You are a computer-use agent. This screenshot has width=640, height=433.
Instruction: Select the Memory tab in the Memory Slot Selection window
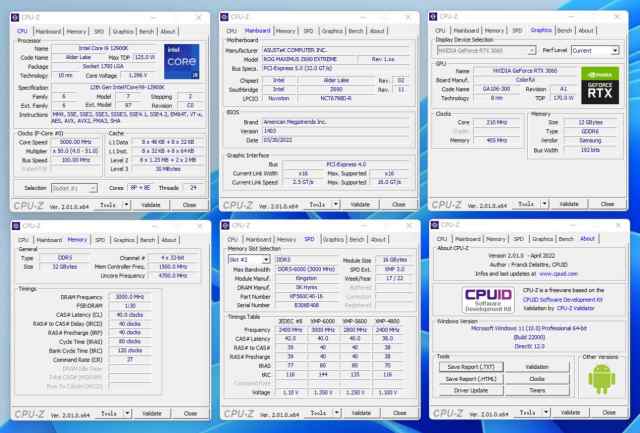pos(286,240)
